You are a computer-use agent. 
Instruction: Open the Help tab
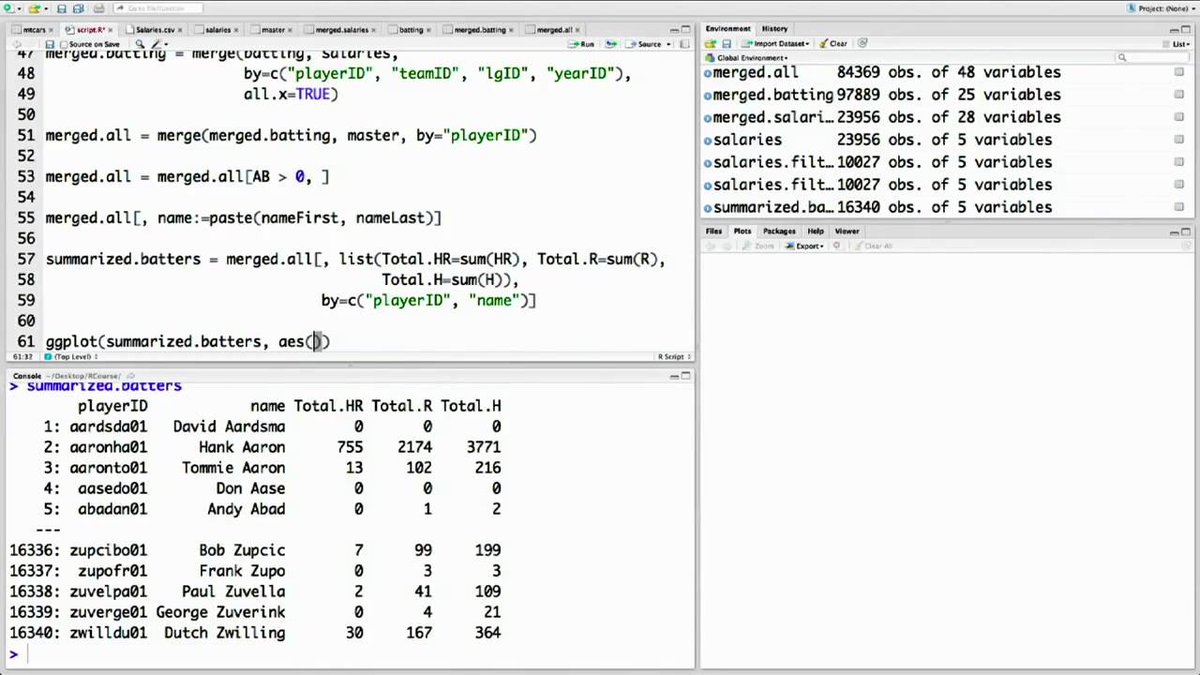pyautogui.click(x=816, y=231)
